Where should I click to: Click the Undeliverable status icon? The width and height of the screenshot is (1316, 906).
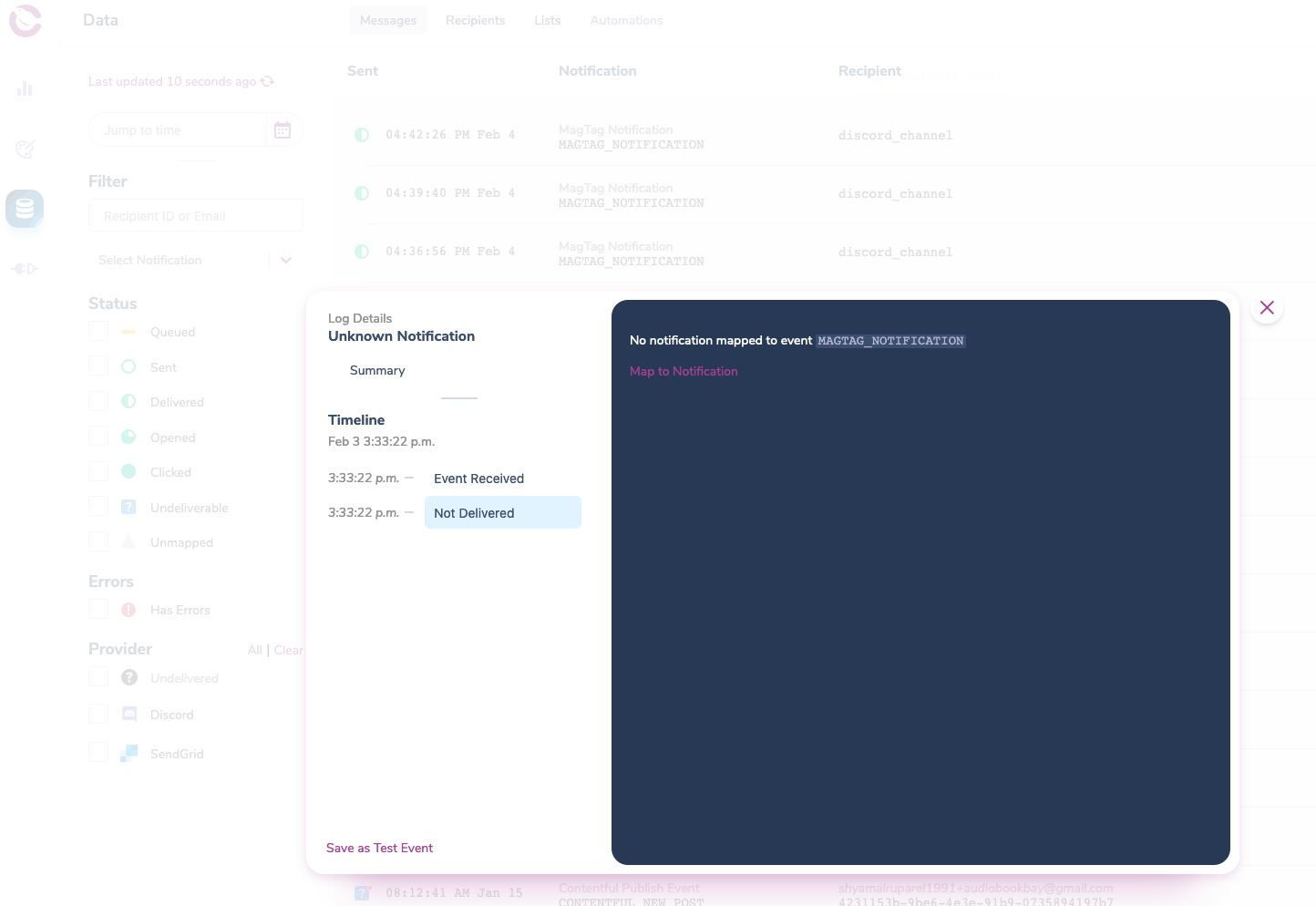point(129,507)
